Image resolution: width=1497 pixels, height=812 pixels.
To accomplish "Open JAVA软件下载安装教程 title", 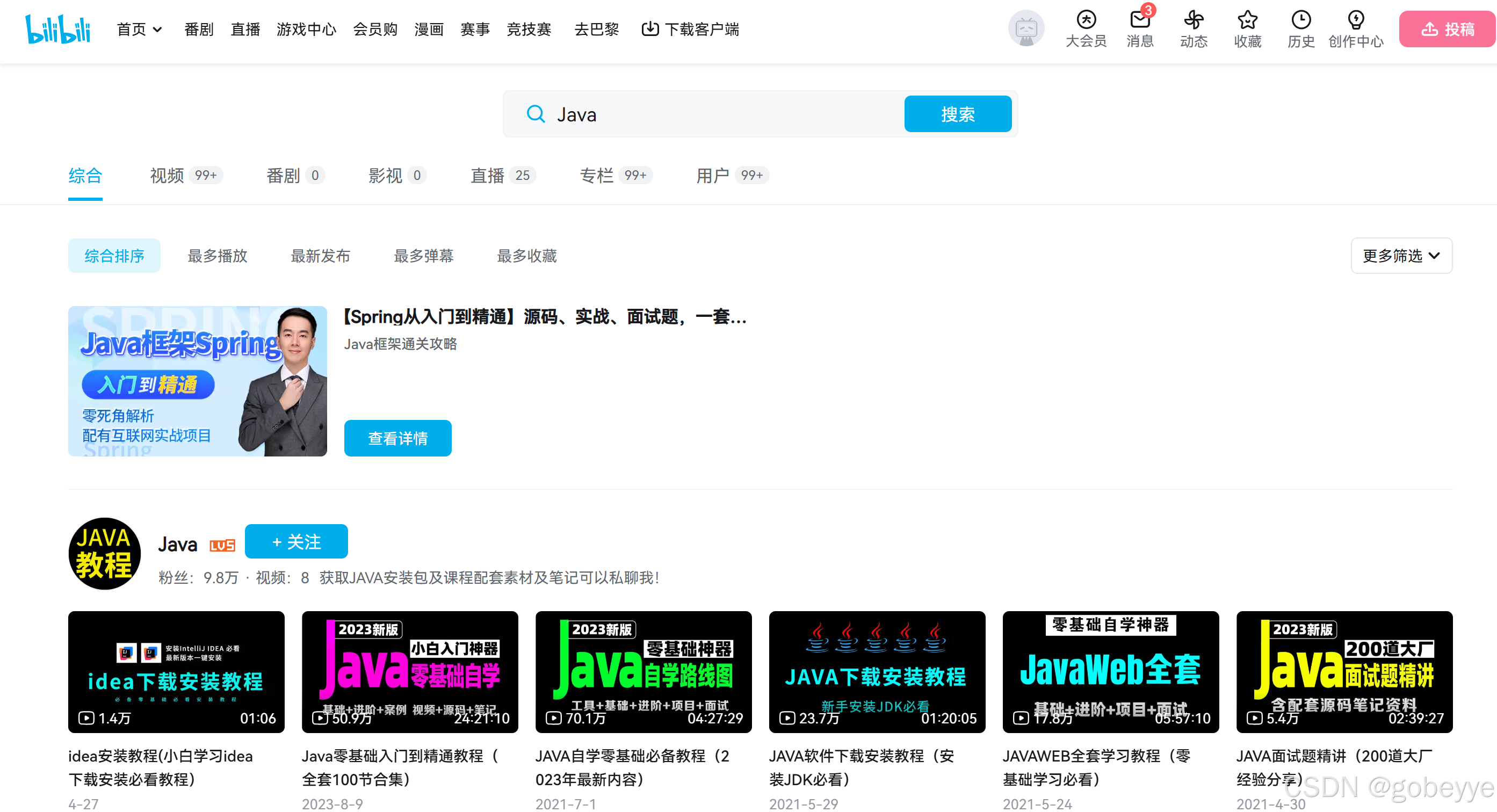I will click(862, 768).
